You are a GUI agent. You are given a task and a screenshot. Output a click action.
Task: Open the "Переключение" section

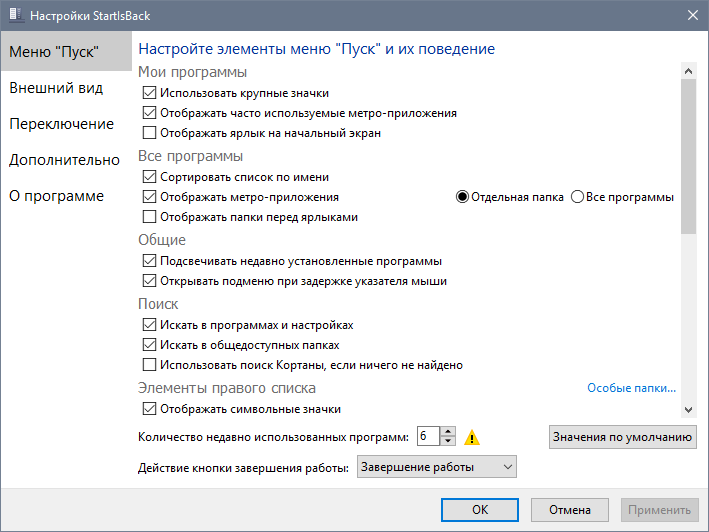(61, 124)
